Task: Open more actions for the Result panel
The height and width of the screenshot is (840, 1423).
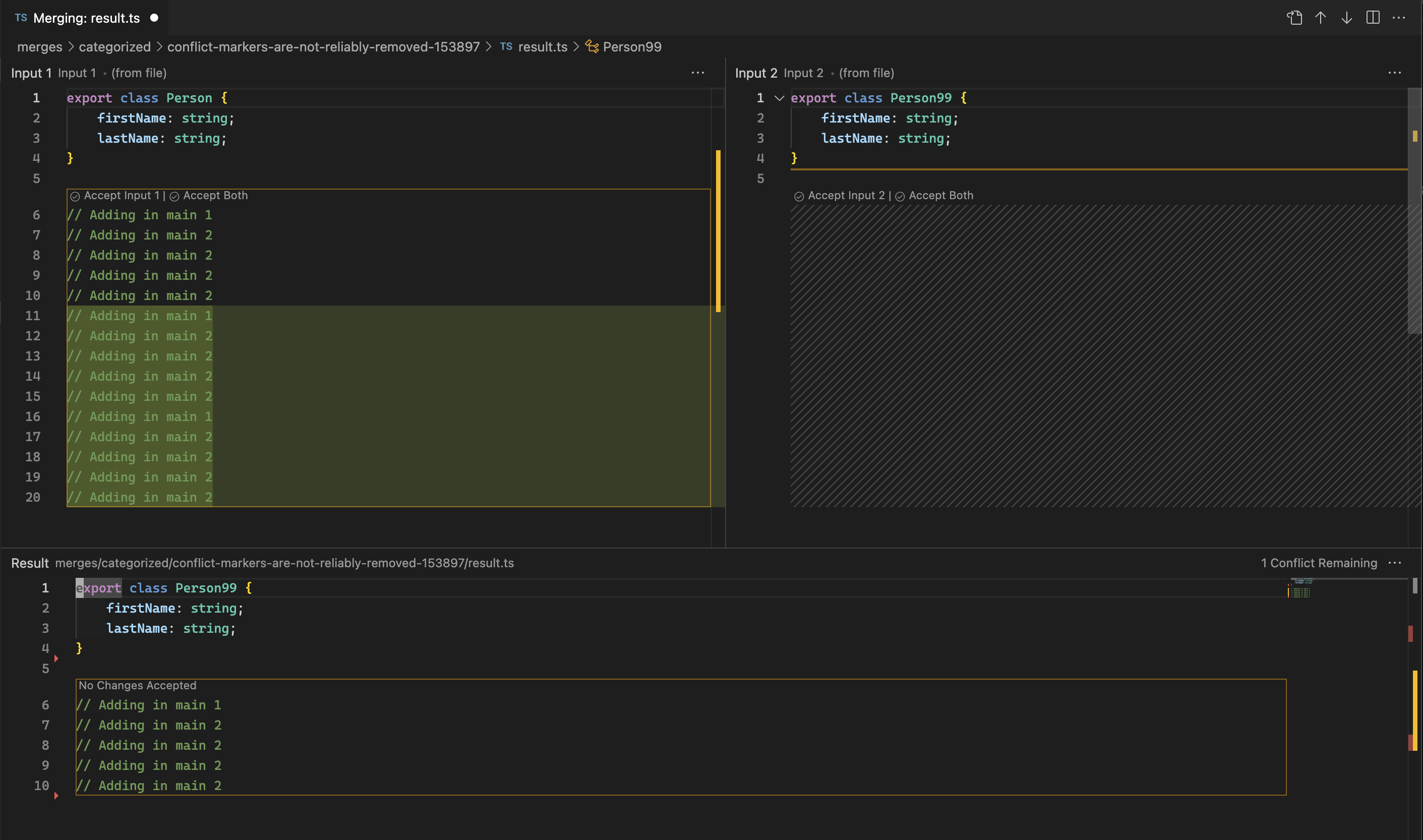Action: (x=1395, y=563)
